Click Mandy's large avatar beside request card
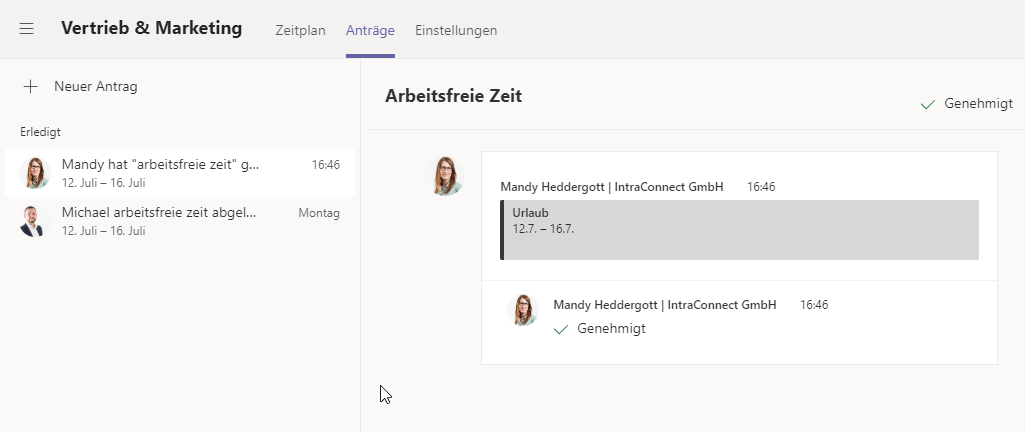Screen dimensions: 1025x432 [x=446, y=176]
